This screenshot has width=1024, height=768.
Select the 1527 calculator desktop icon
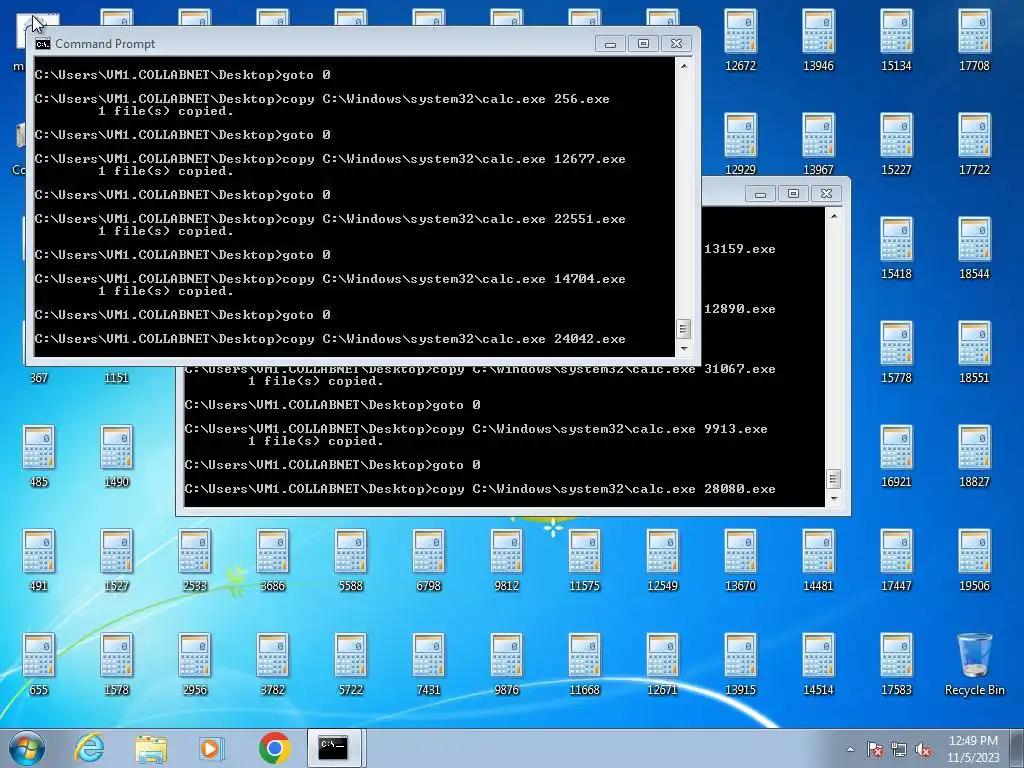[x=116, y=560]
